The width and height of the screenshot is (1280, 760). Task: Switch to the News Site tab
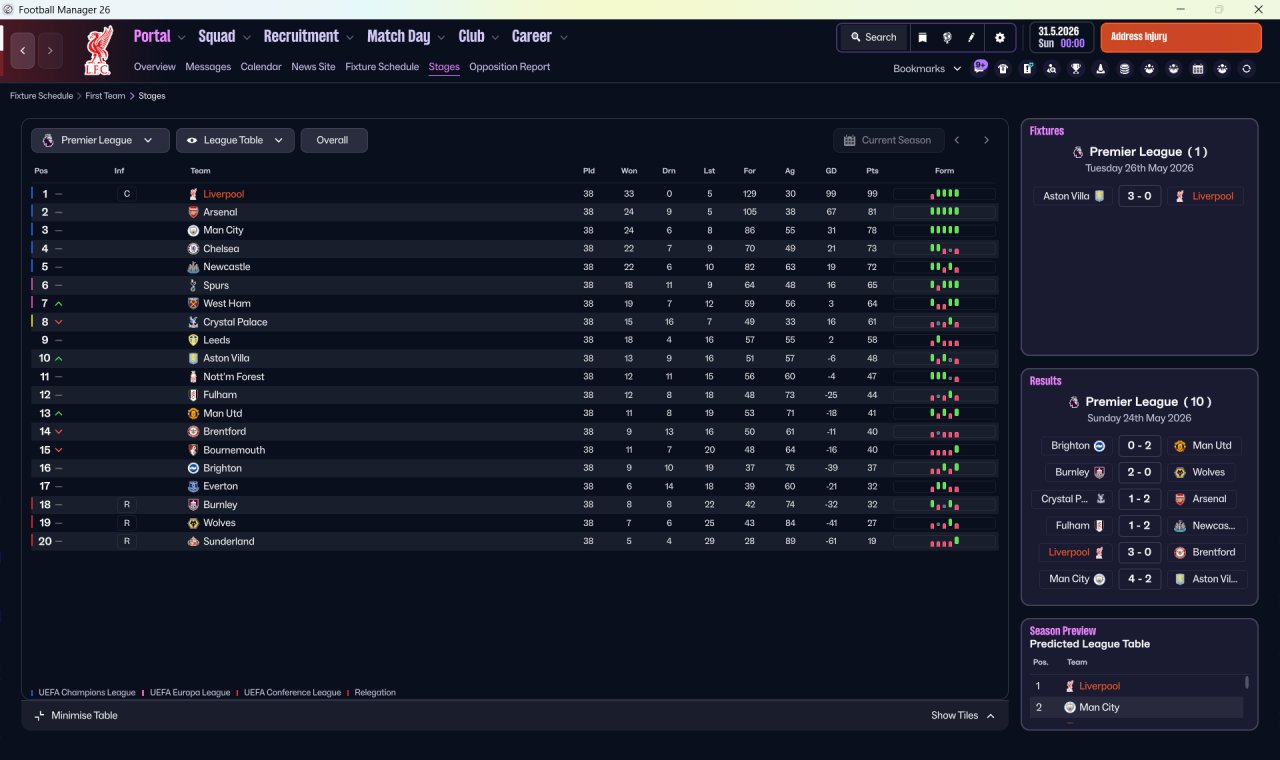pos(313,67)
